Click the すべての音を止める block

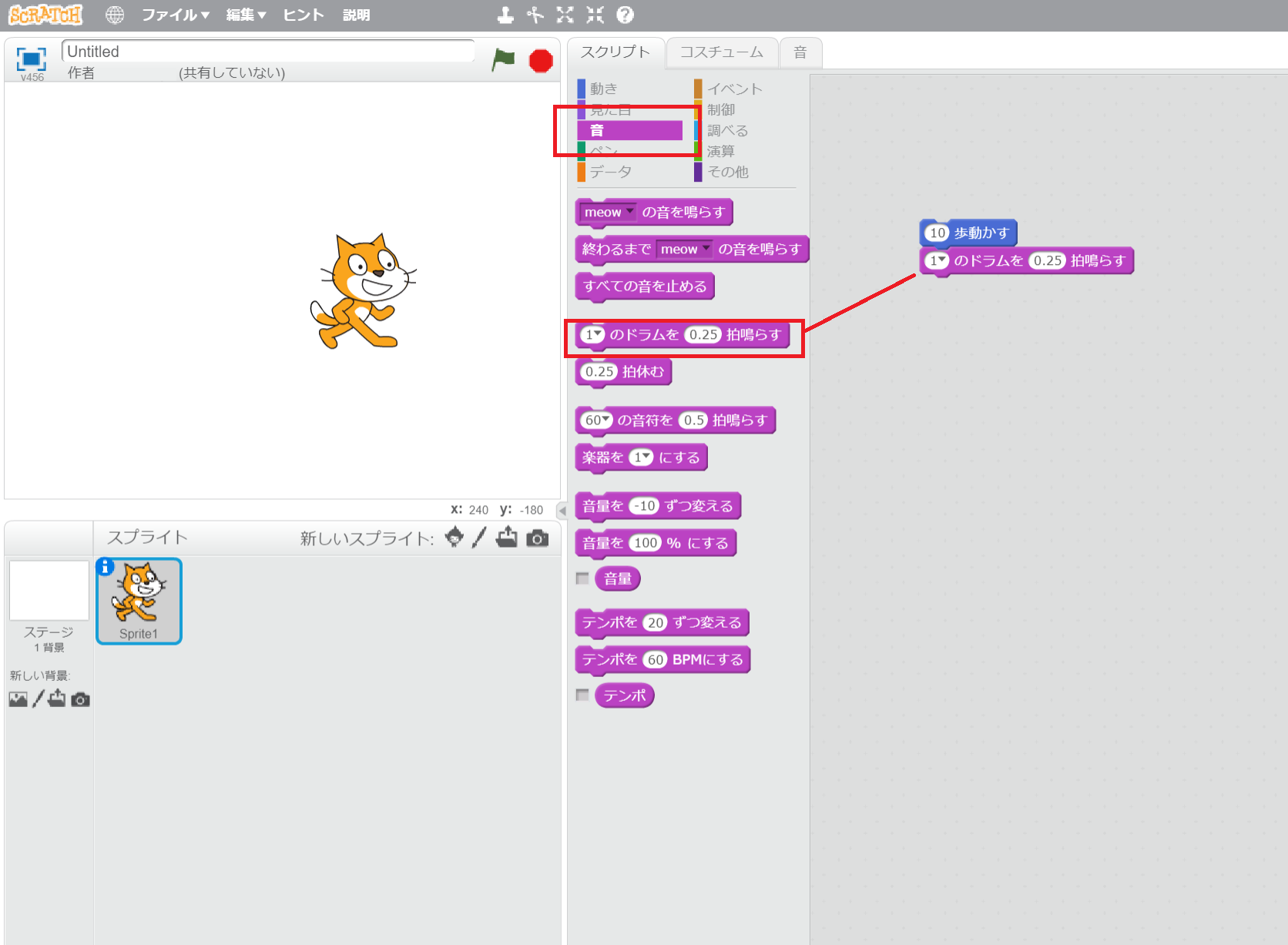[x=645, y=287]
